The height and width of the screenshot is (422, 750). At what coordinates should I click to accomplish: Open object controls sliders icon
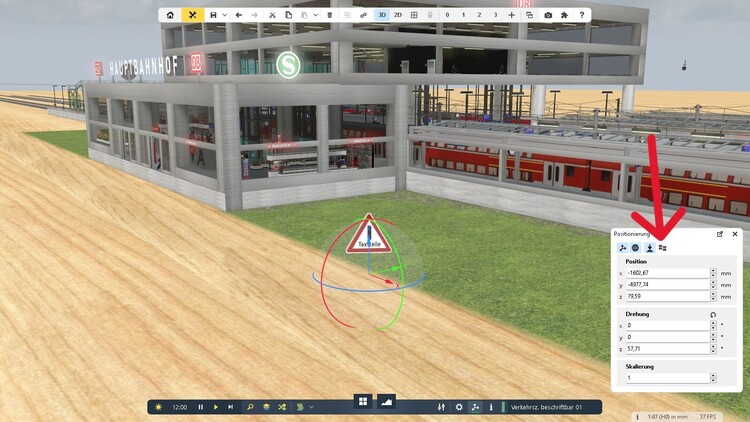(x=441, y=407)
